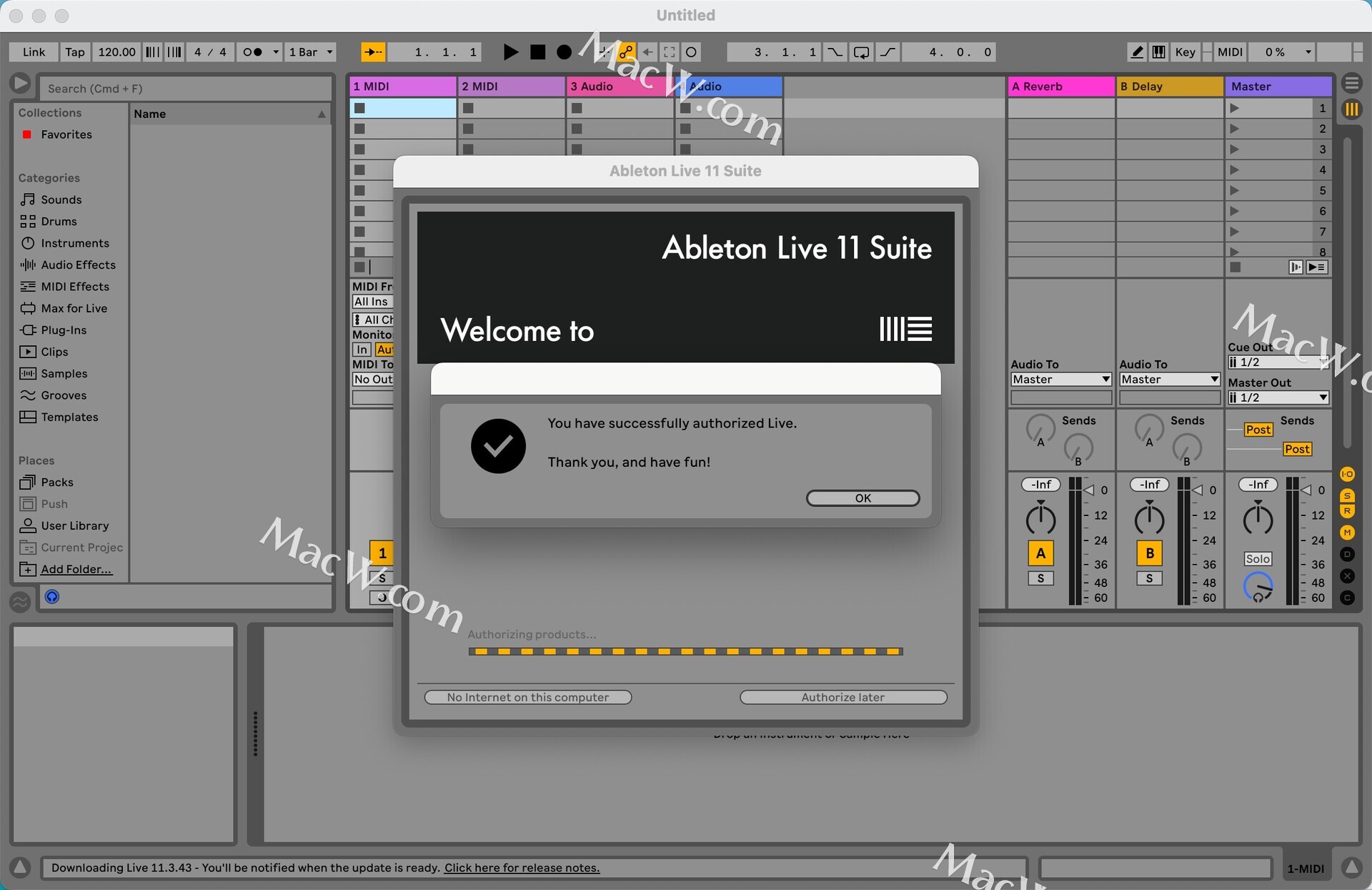Toggle the Computer MIDI Keyboard icon

pyautogui.click(x=1159, y=52)
